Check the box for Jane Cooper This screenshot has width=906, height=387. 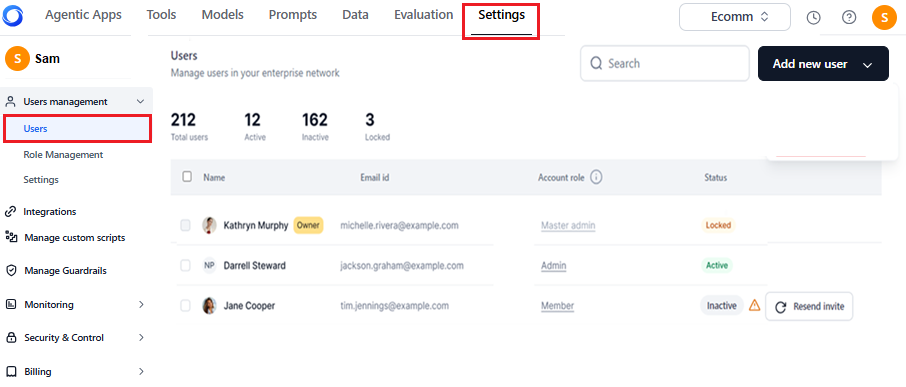(x=185, y=306)
